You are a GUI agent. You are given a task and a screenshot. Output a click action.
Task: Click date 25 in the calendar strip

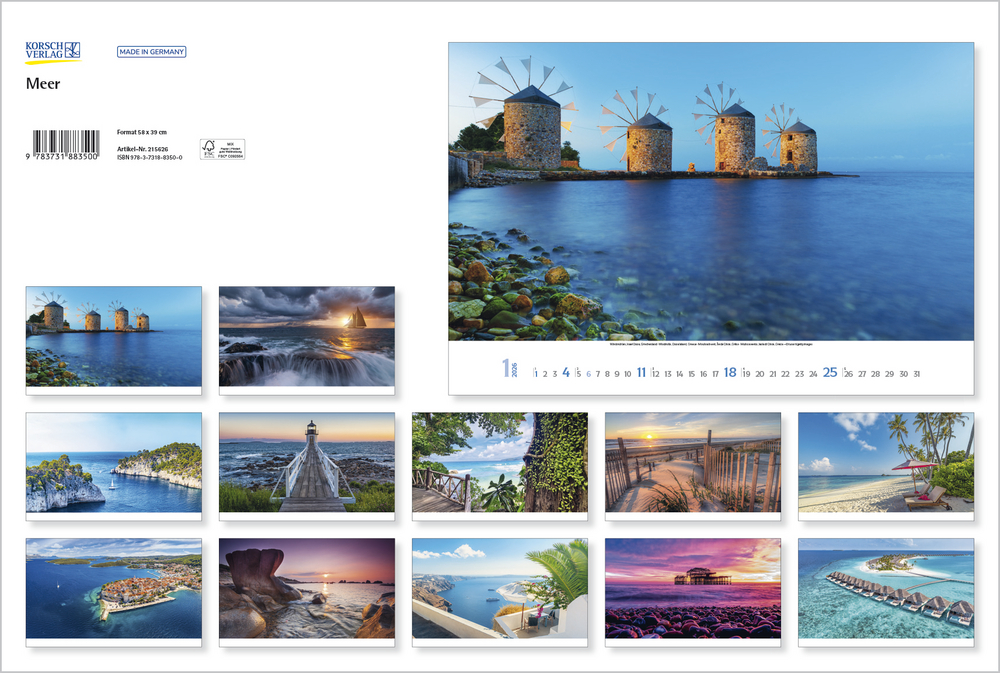830,373
